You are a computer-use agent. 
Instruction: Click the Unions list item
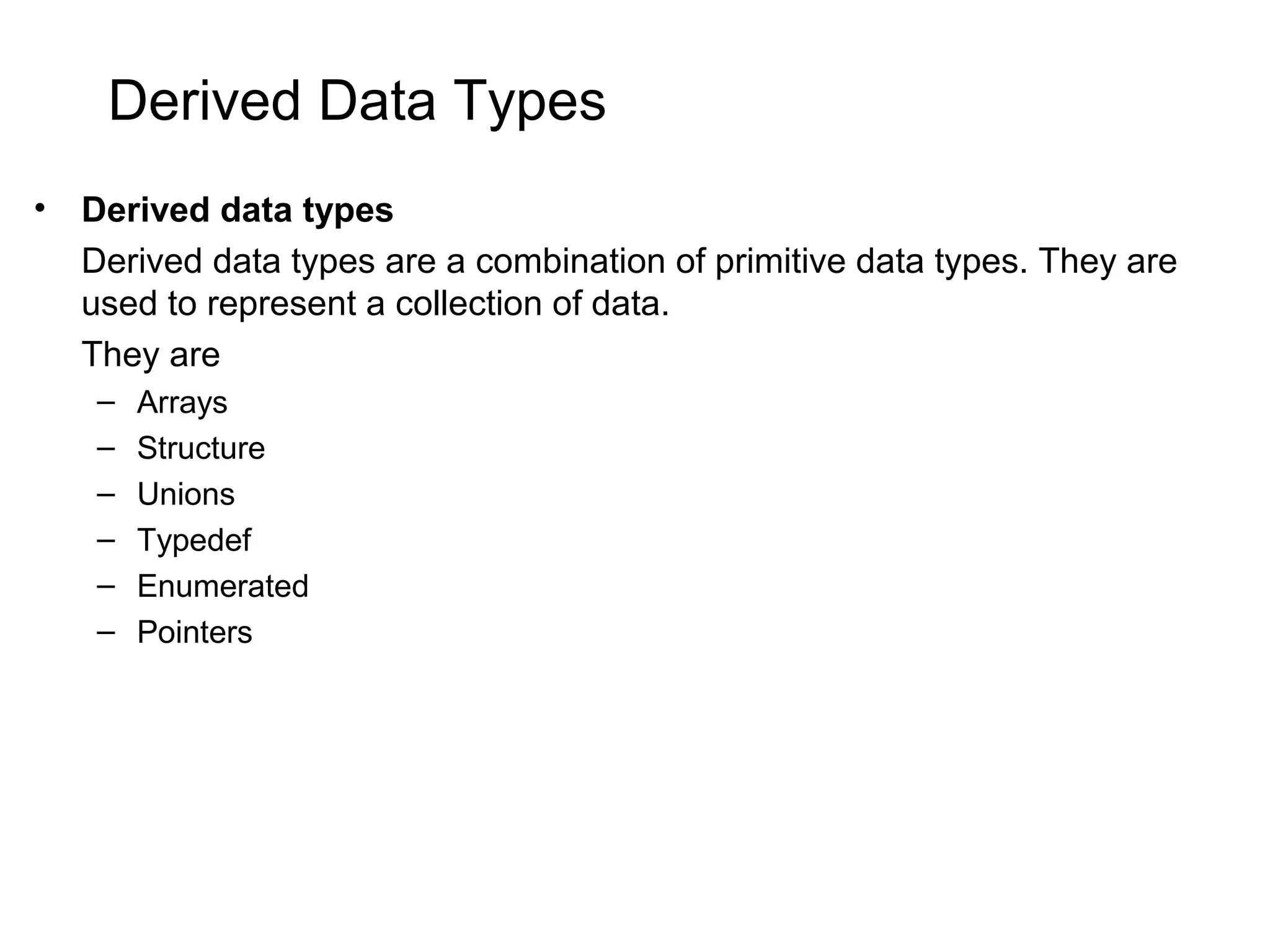[x=186, y=495]
